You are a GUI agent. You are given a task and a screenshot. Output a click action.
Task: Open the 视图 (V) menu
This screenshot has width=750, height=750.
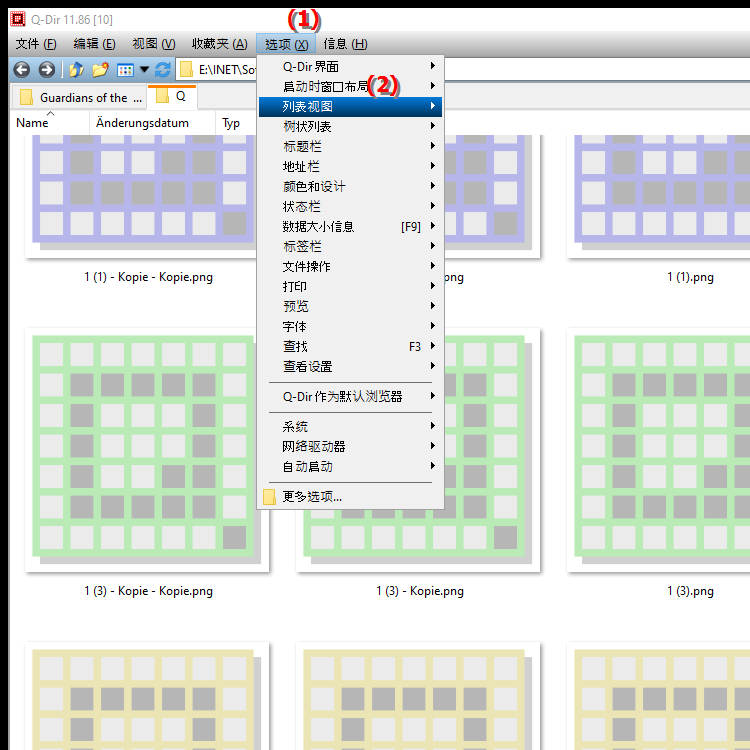tap(154, 44)
